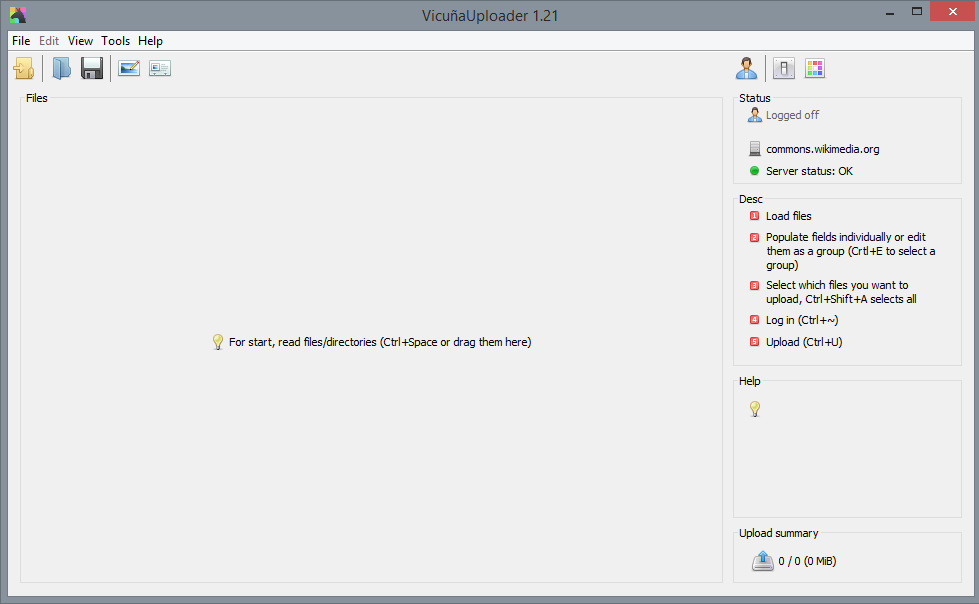Click the lightbulb icon in Files area
Screen dimensions: 979x604
click(218, 342)
